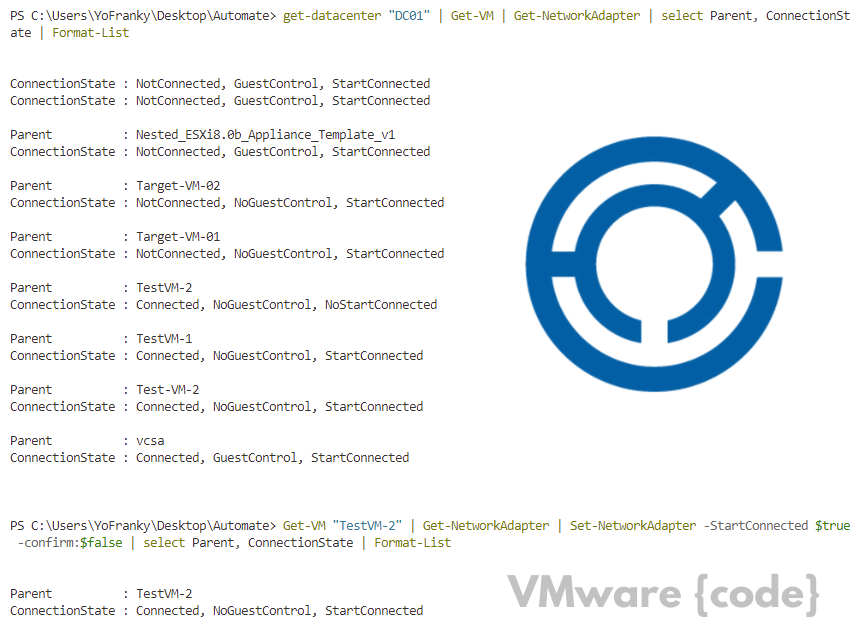Viewport: 856px width, 631px height.
Task: Click Get-VM in the first command
Action: [472, 16]
